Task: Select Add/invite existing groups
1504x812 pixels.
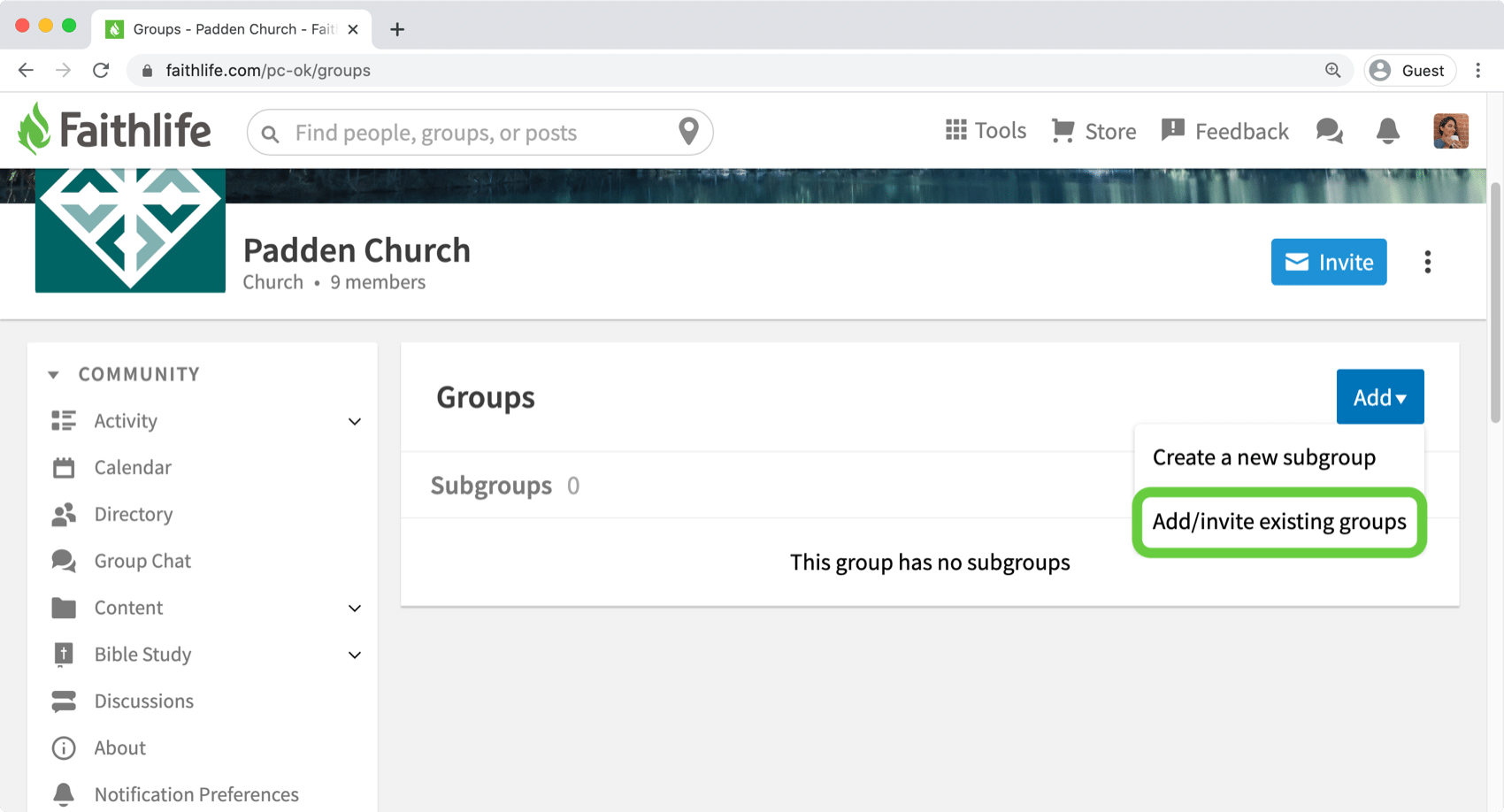Action: point(1278,522)
